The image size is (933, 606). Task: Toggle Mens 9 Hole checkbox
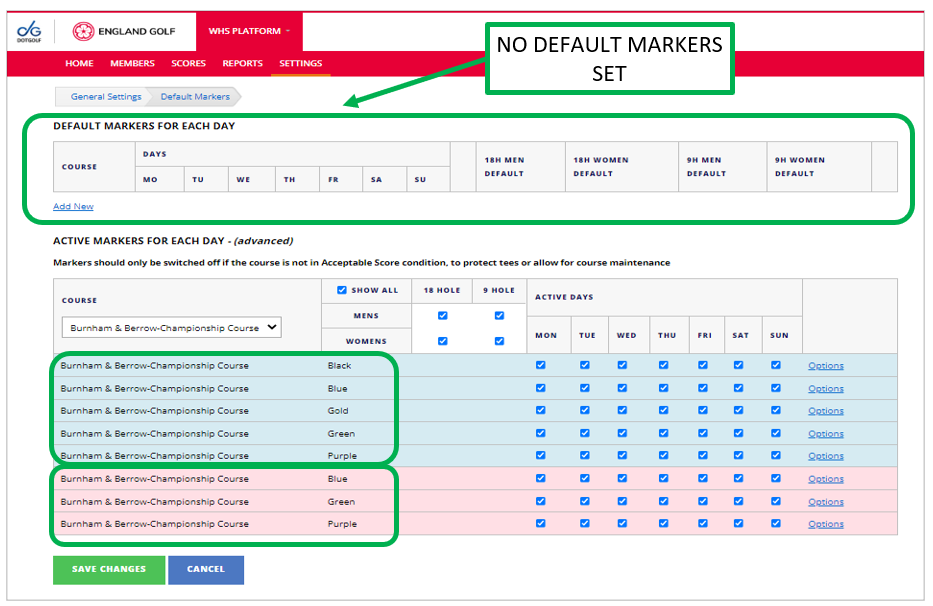point(499,316)
